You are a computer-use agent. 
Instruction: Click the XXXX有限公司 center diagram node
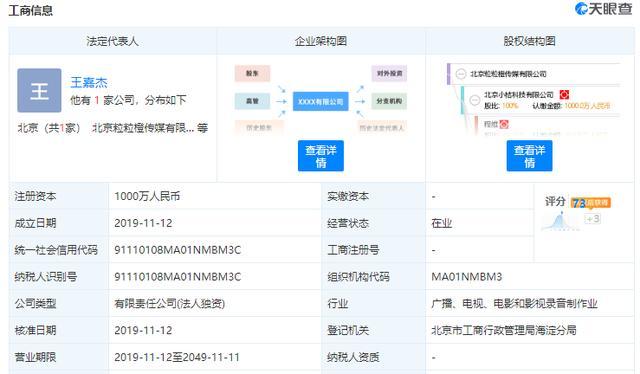(x=320, y=101)
